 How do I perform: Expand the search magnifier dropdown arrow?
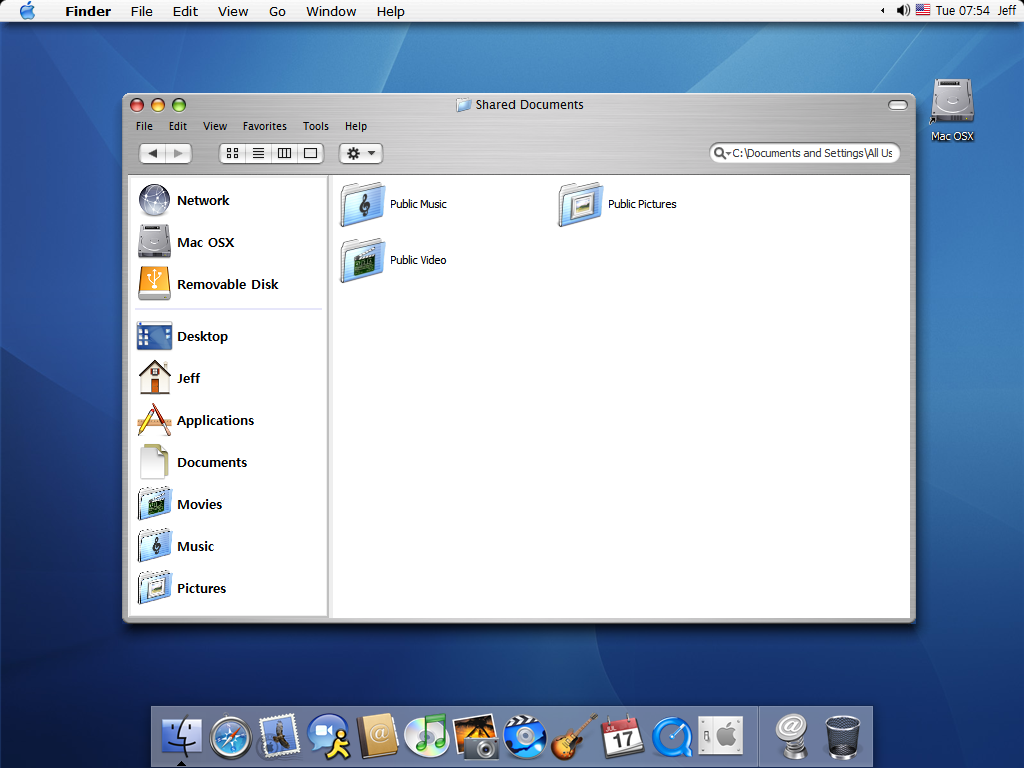tap(721, 153)
